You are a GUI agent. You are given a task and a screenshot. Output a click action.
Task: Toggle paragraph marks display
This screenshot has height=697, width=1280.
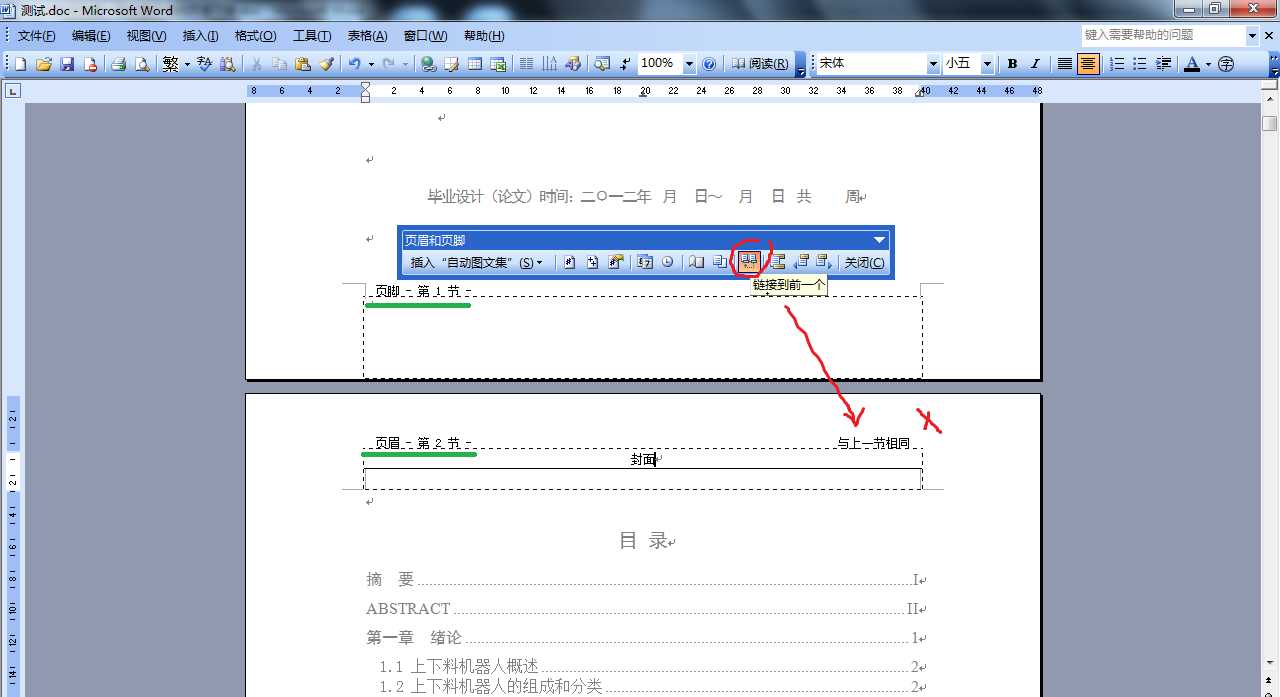pyautogui.click(x=625, y=64)
